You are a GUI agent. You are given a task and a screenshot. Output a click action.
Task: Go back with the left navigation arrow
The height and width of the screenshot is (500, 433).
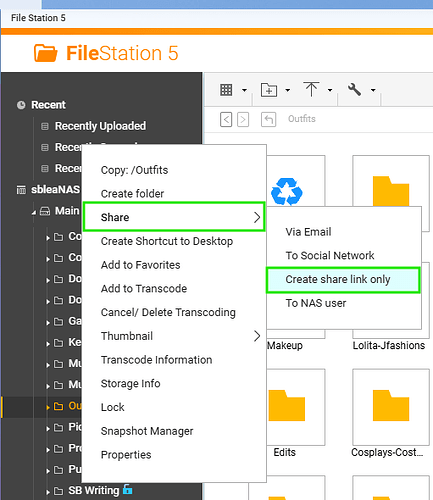tap(226, 119)
